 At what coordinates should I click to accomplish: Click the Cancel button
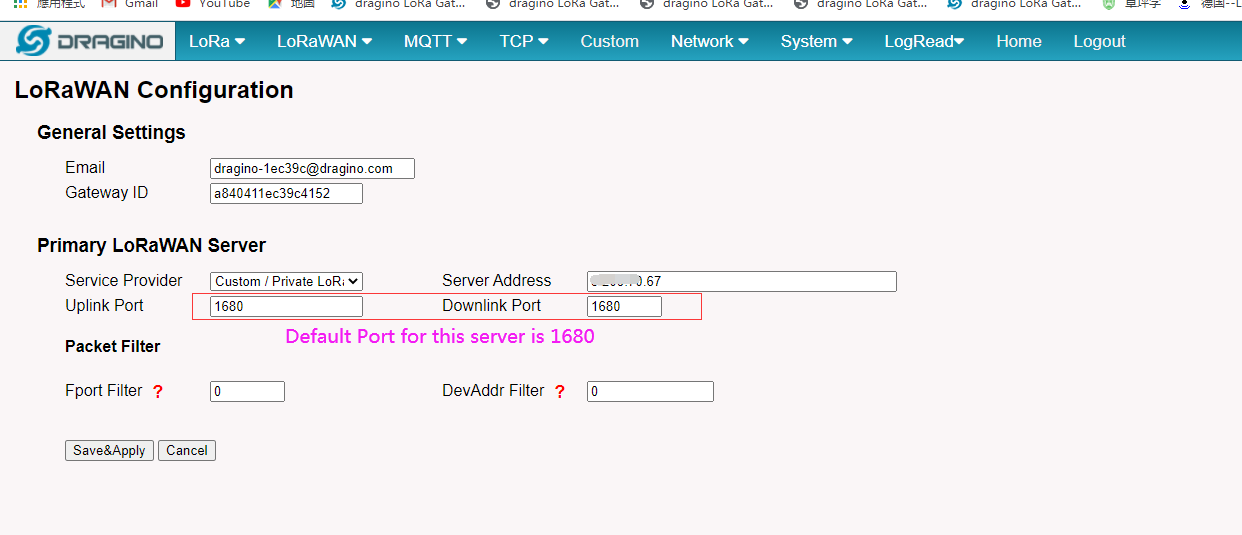pyautogui.click(x=187, y=451)
